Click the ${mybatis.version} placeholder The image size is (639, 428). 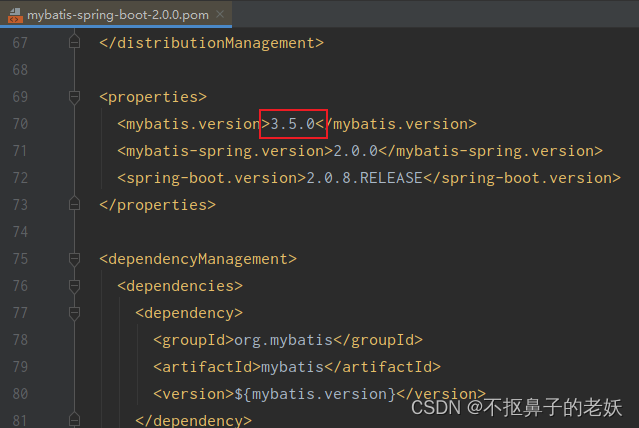tap(315, 394)
